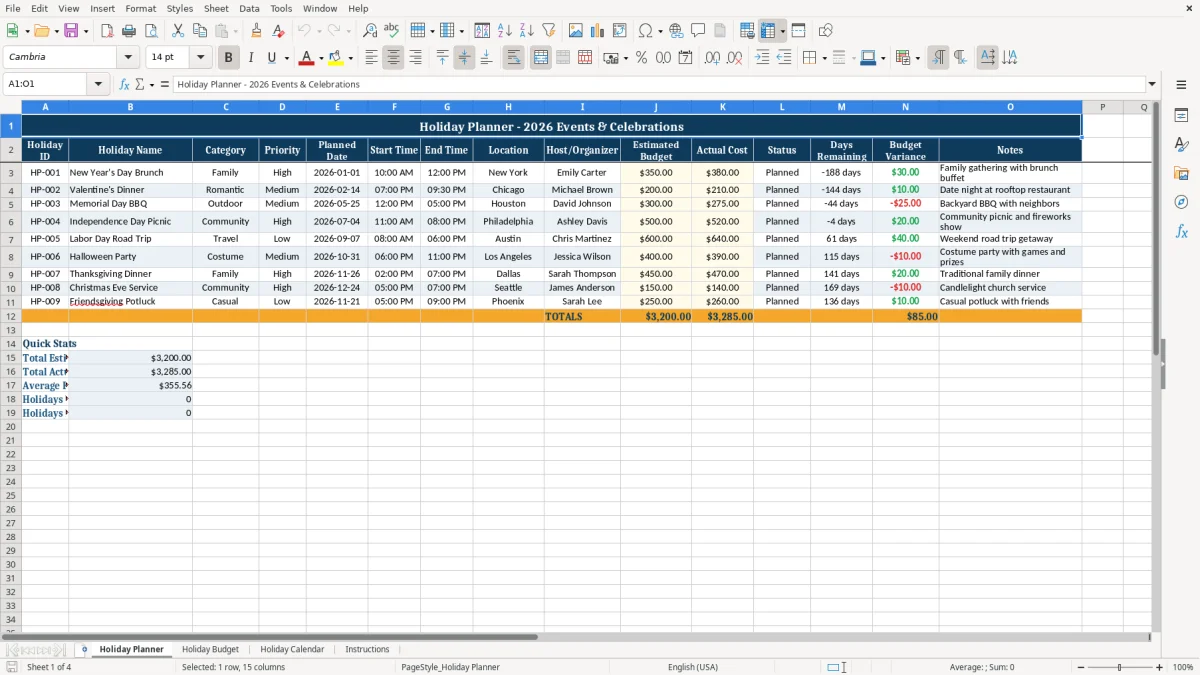This screenshot has width=1200, height=675.
Task: Open the Function Wizard
Action: pos(125,84)
